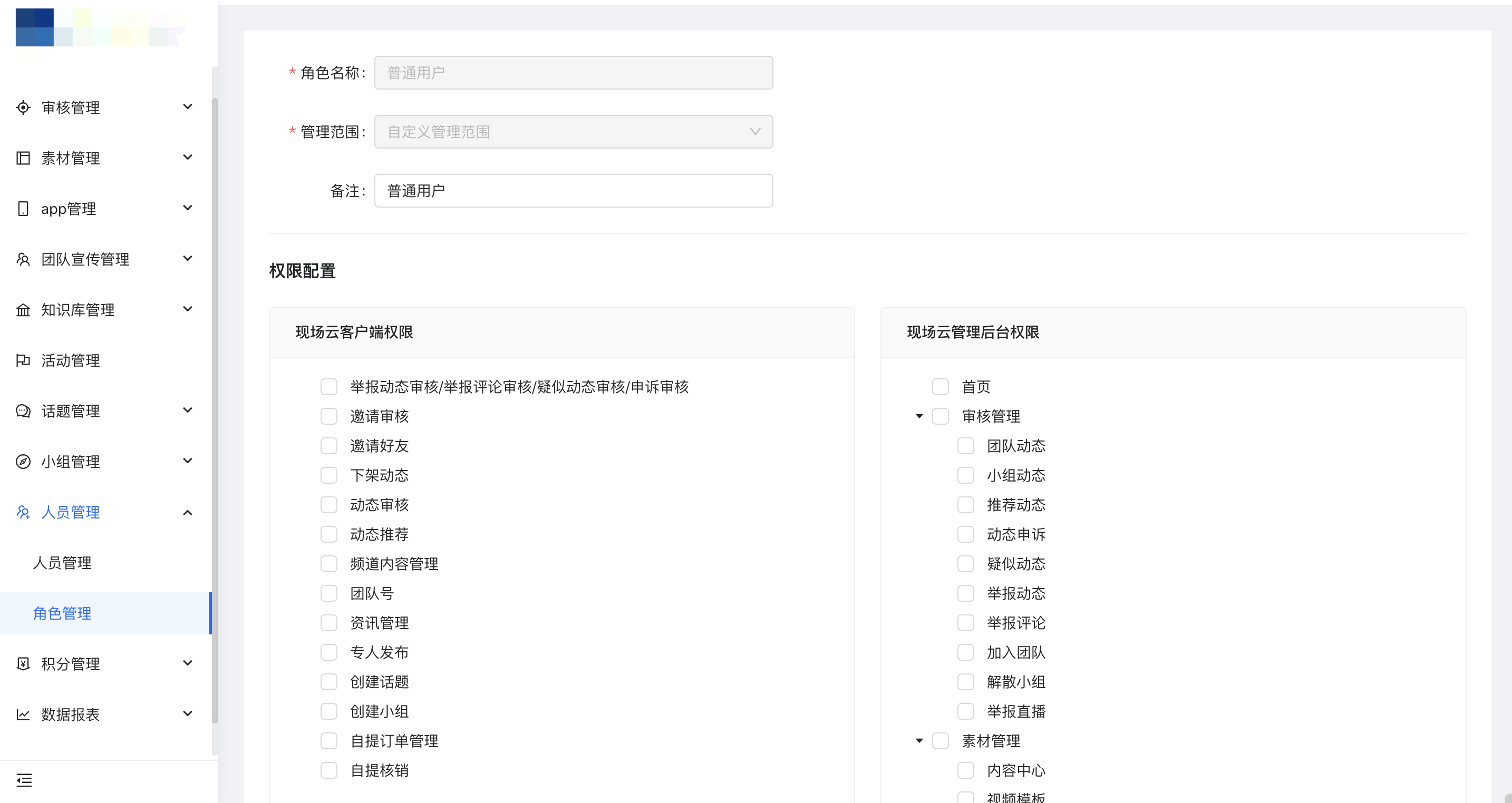The width and height of the screenshot is (1512, 803).
Task: Check the 专人发布 checkbox
Action: [328, 652]
